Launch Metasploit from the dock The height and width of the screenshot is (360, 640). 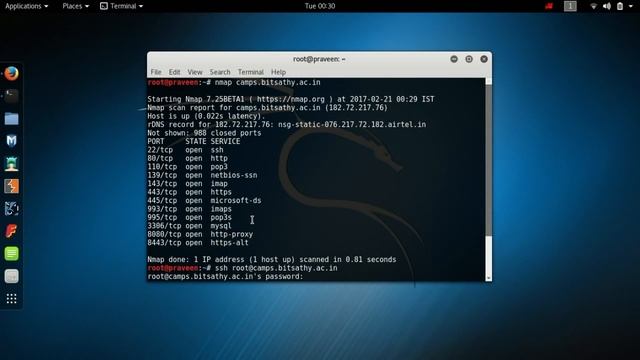pos(11,141)
